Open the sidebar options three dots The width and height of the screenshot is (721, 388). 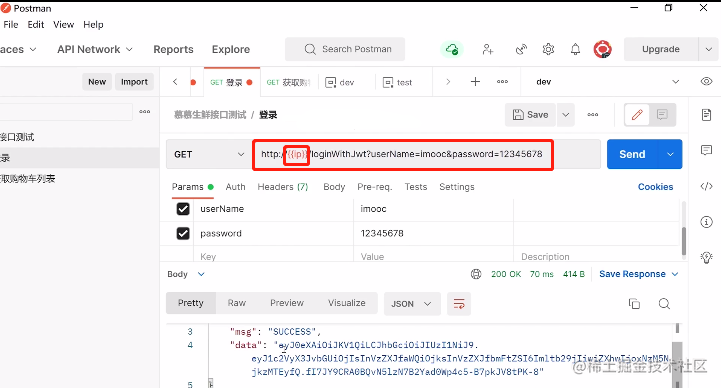point(144,112)
